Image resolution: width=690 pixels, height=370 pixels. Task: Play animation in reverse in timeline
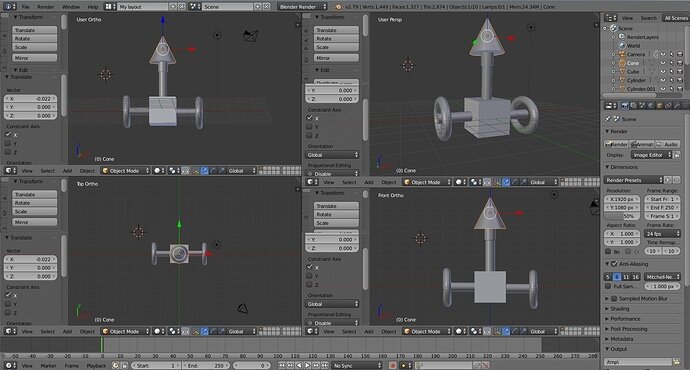299,365
